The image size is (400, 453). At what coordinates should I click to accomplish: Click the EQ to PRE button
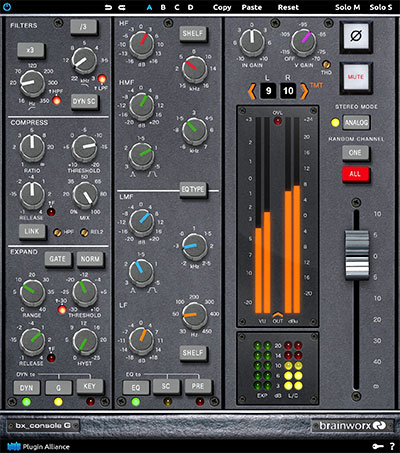(x=198, y=386)
